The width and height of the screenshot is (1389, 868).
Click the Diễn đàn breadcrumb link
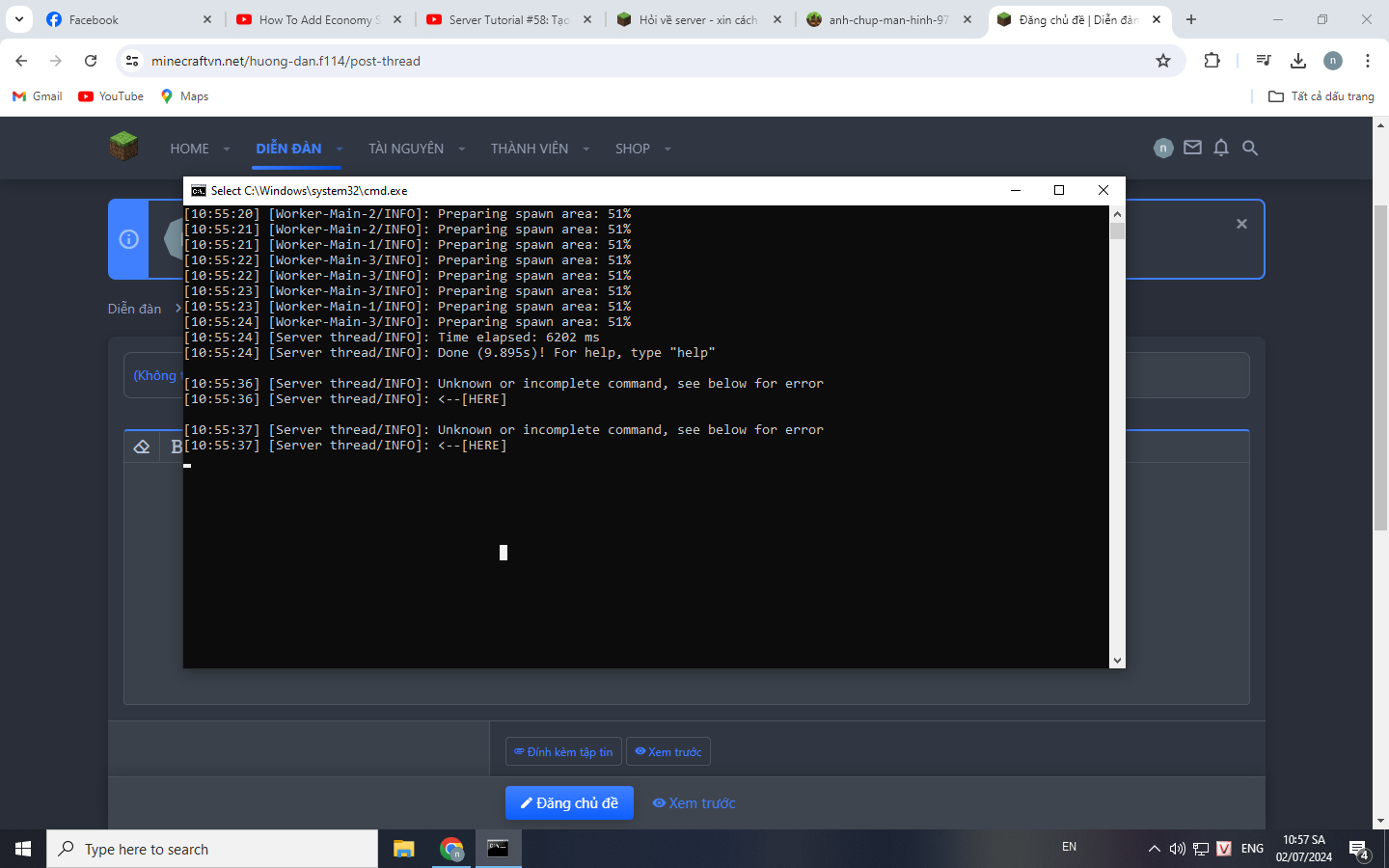pyautogui.click(x=134, y=309)
